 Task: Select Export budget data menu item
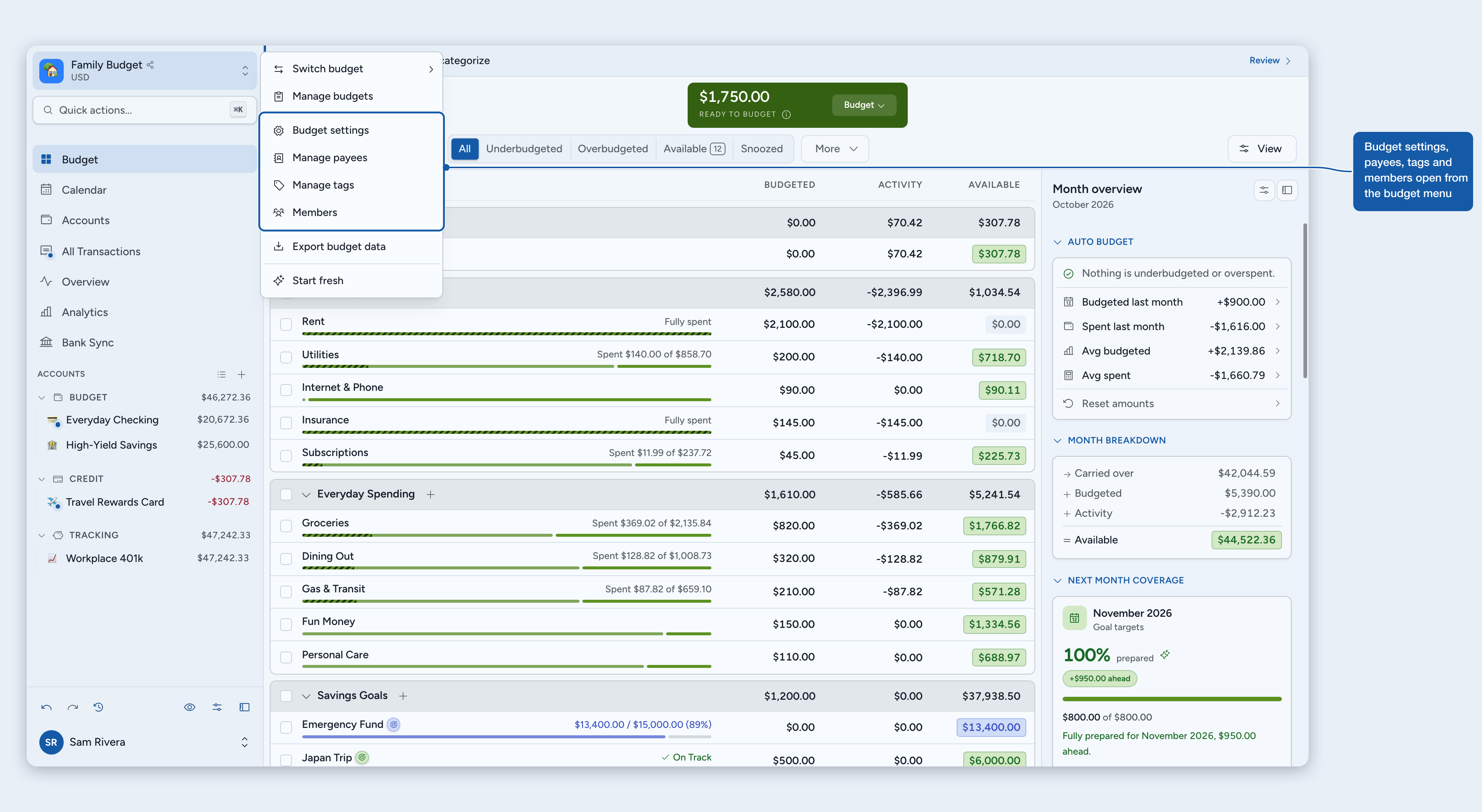(x=352, y=247)
